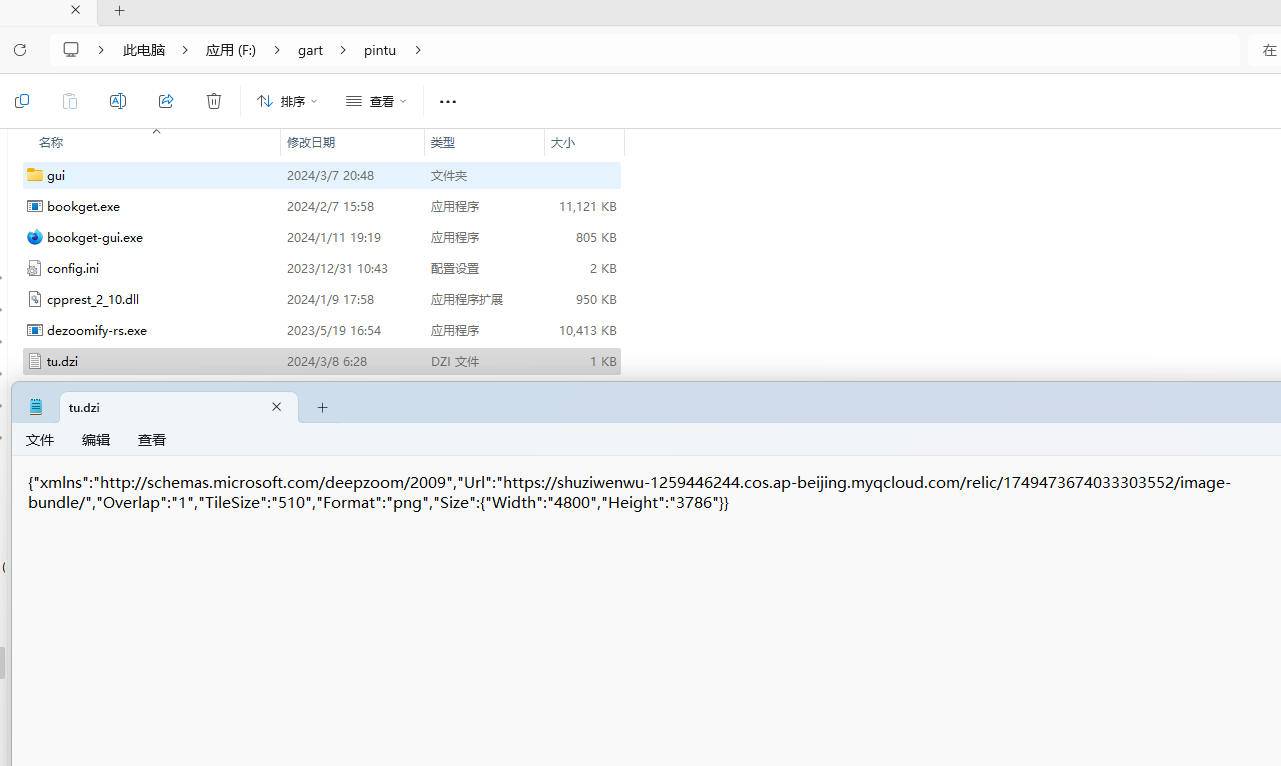Image resolution: width=1281 pixels, height=766 pixels.
Task: Select the gui folder
Action: click(x=56, y=176)
